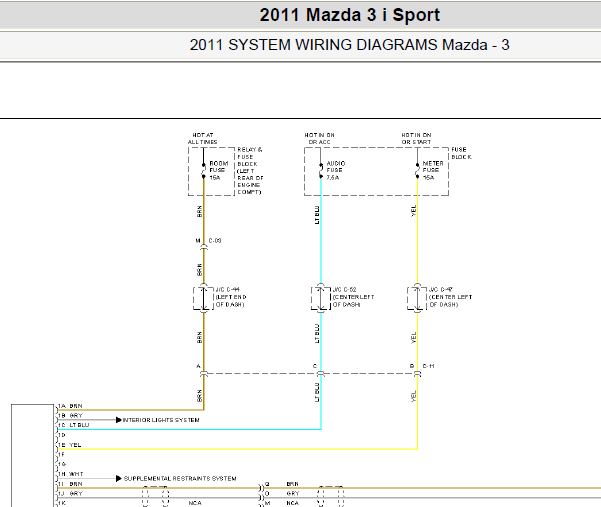Image resolution: width=601 pixels, height=507 pixels.
Task: Click pin label '1B GRY'
Action: tap(70, 415)
